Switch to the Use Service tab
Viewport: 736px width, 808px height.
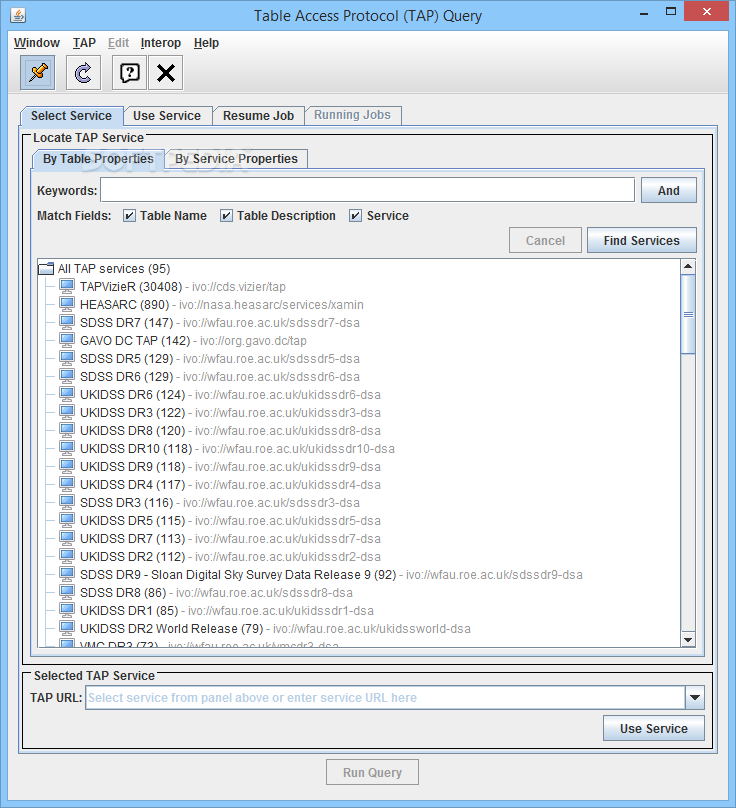[x=167, y=115]
